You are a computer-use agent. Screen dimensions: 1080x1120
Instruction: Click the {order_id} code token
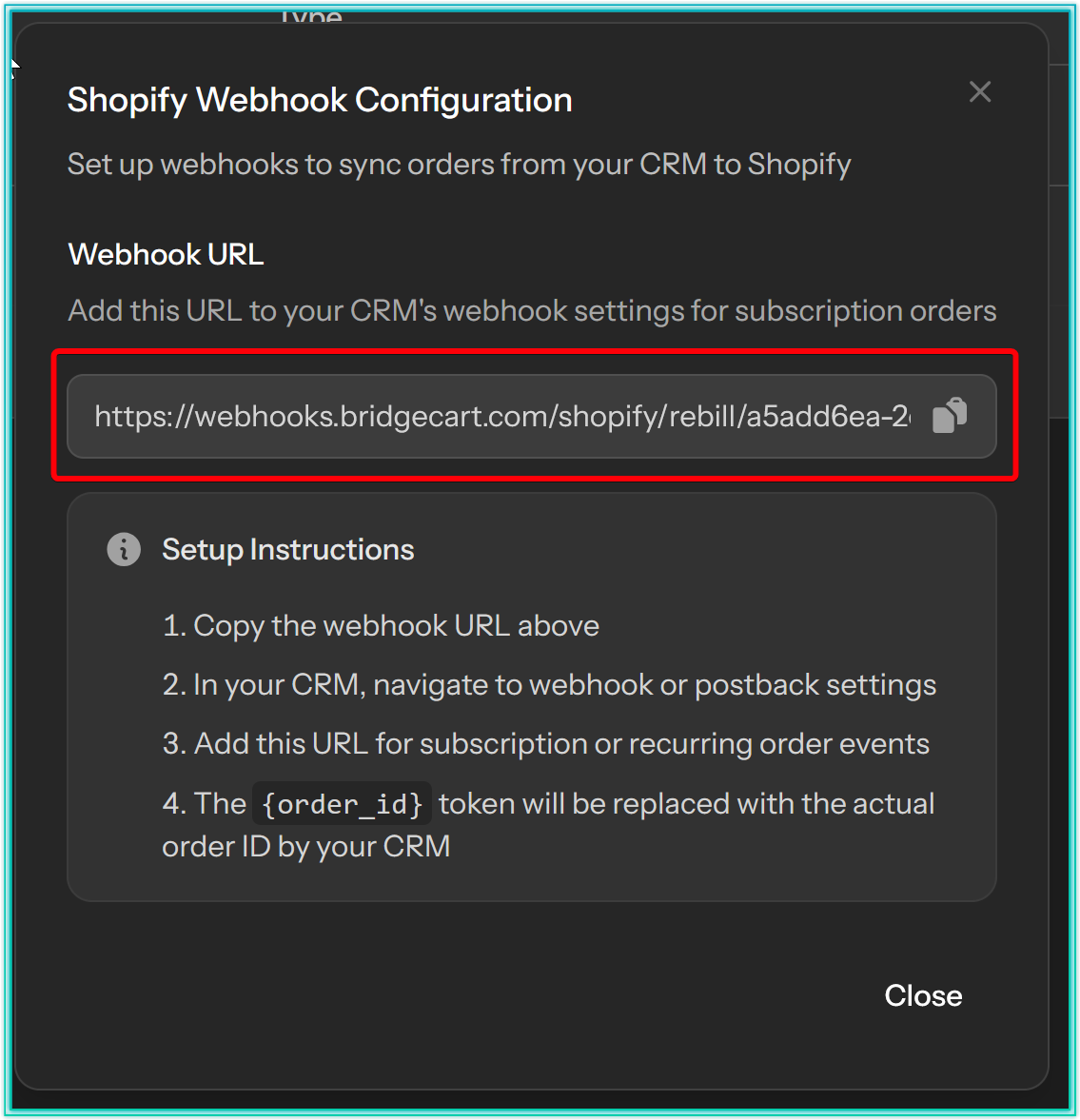(x=342, y=804)
